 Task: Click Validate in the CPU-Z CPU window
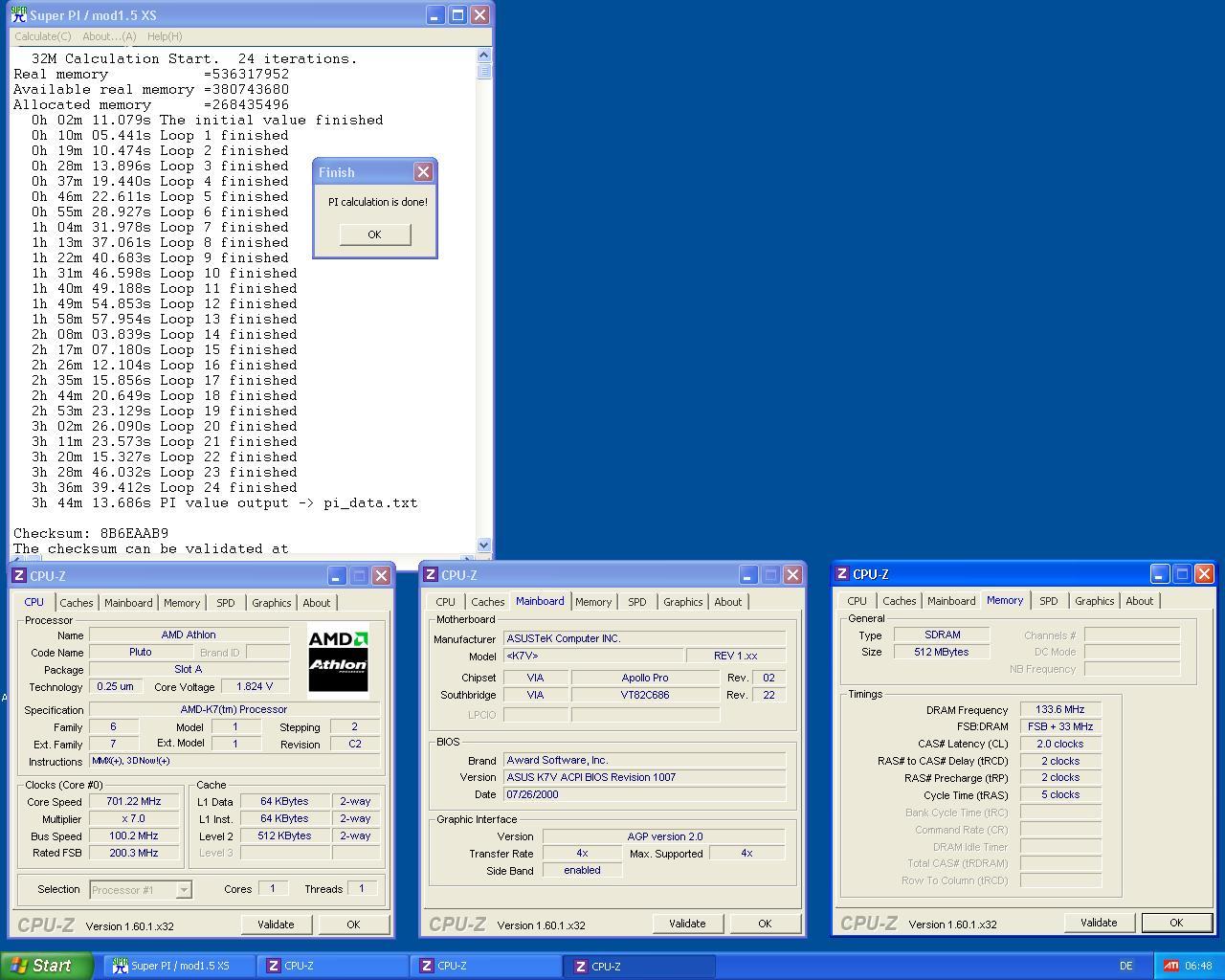click(x=276, y=924)
